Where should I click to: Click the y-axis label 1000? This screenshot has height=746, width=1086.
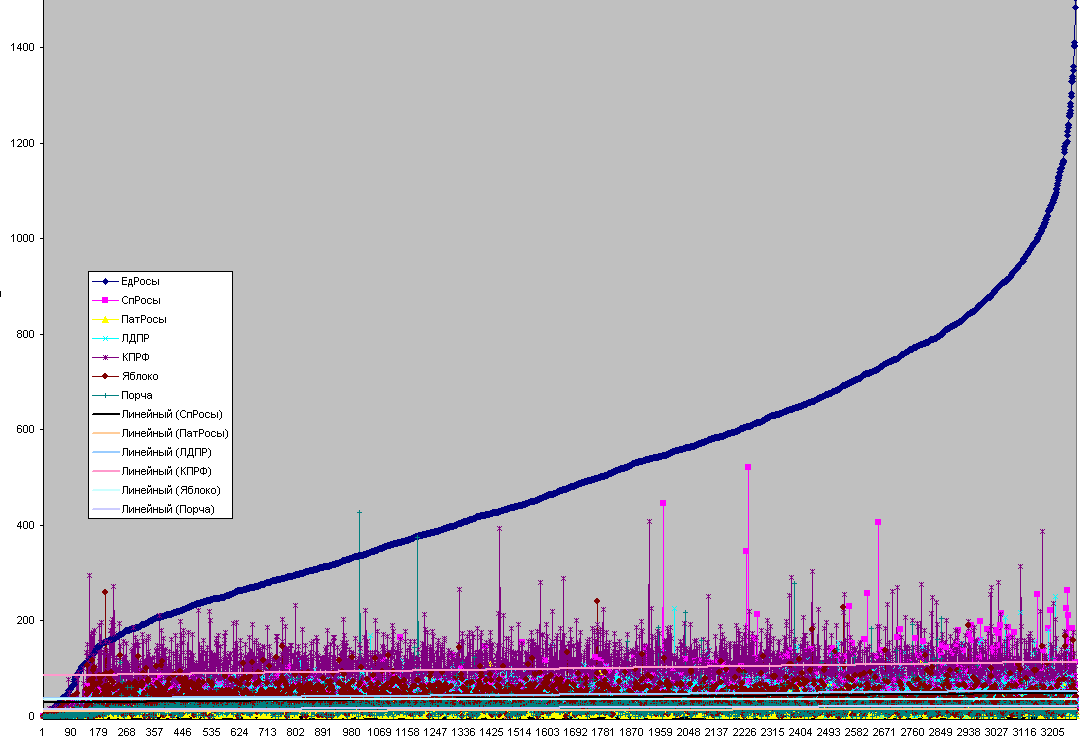click(22, 238)
